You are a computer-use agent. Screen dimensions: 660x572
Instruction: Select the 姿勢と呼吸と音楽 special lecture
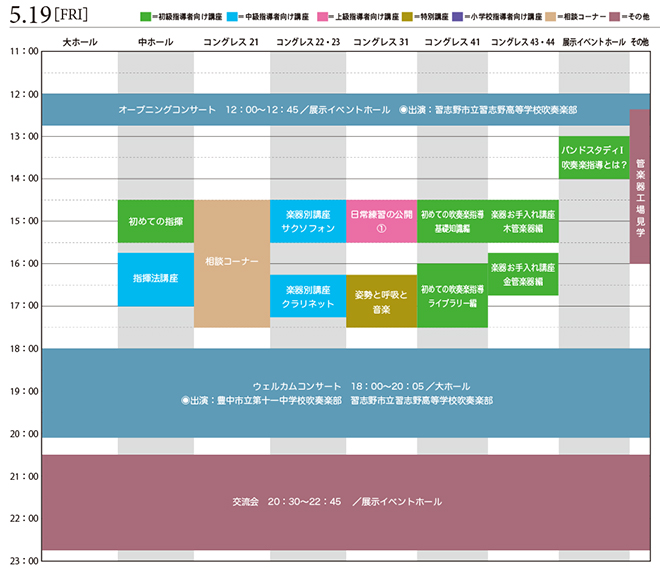(381, 301)
